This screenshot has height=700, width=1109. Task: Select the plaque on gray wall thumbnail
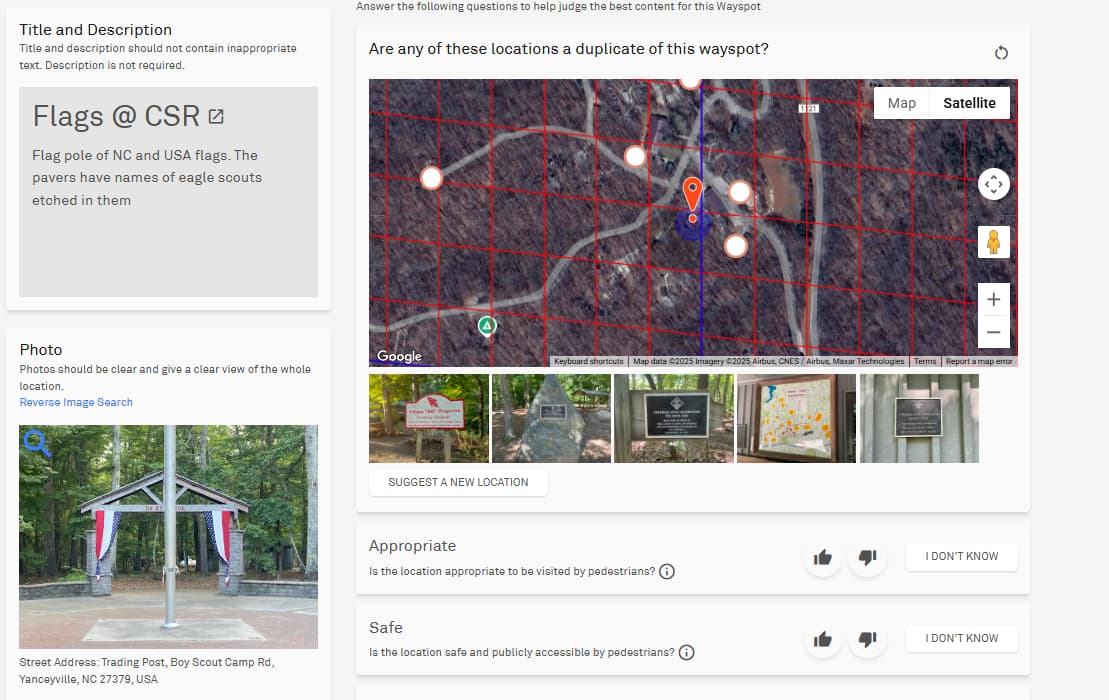tap(919, 419)
